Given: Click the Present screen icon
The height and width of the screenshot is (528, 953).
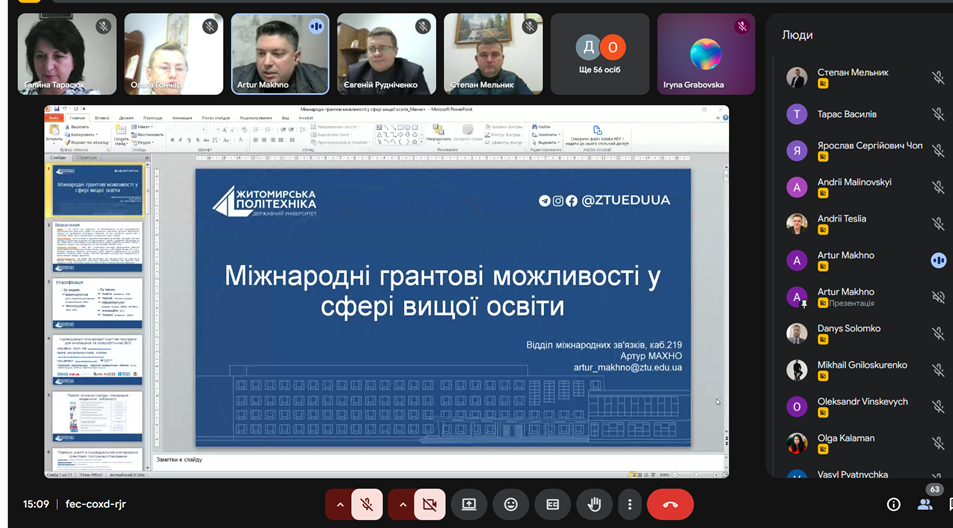Looking at the screenshot, I should click(468, 504).
